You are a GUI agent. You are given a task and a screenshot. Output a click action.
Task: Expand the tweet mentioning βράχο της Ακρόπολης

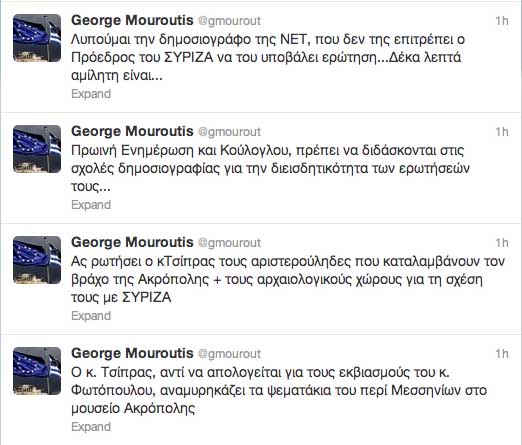click(91, 316)
